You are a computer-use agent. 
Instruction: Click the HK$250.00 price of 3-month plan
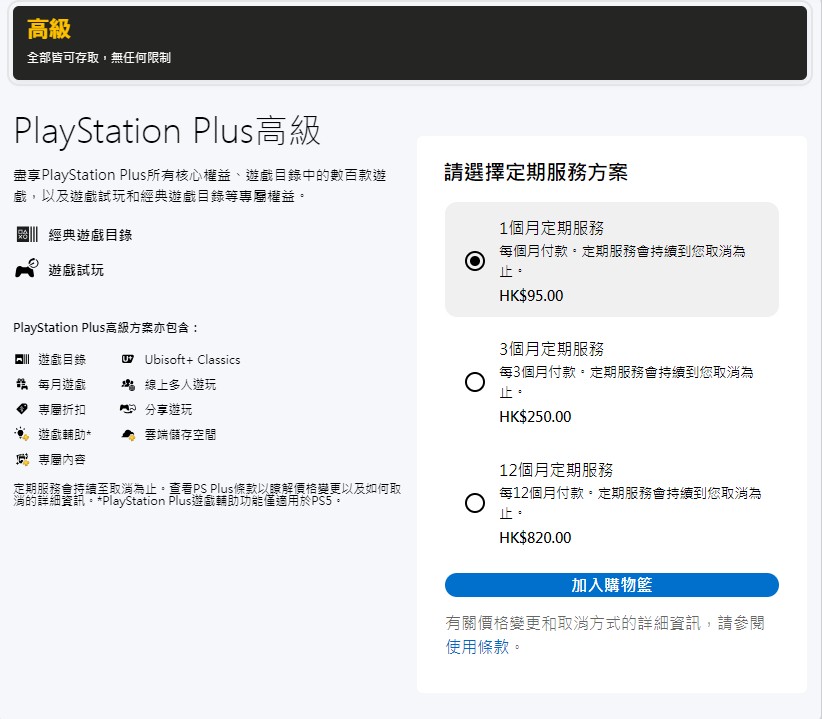pos(535,417)
